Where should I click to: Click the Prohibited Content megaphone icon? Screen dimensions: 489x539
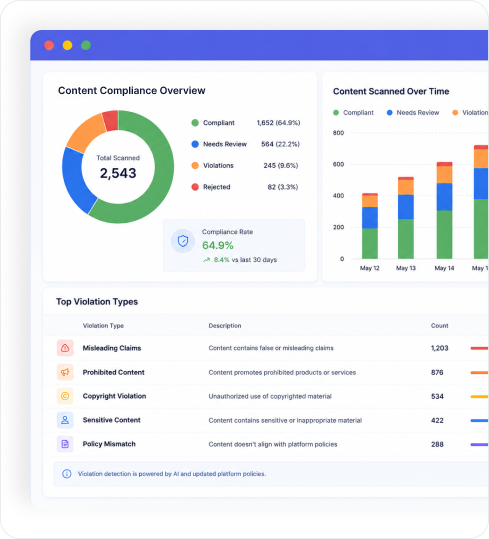coord(65,372)
